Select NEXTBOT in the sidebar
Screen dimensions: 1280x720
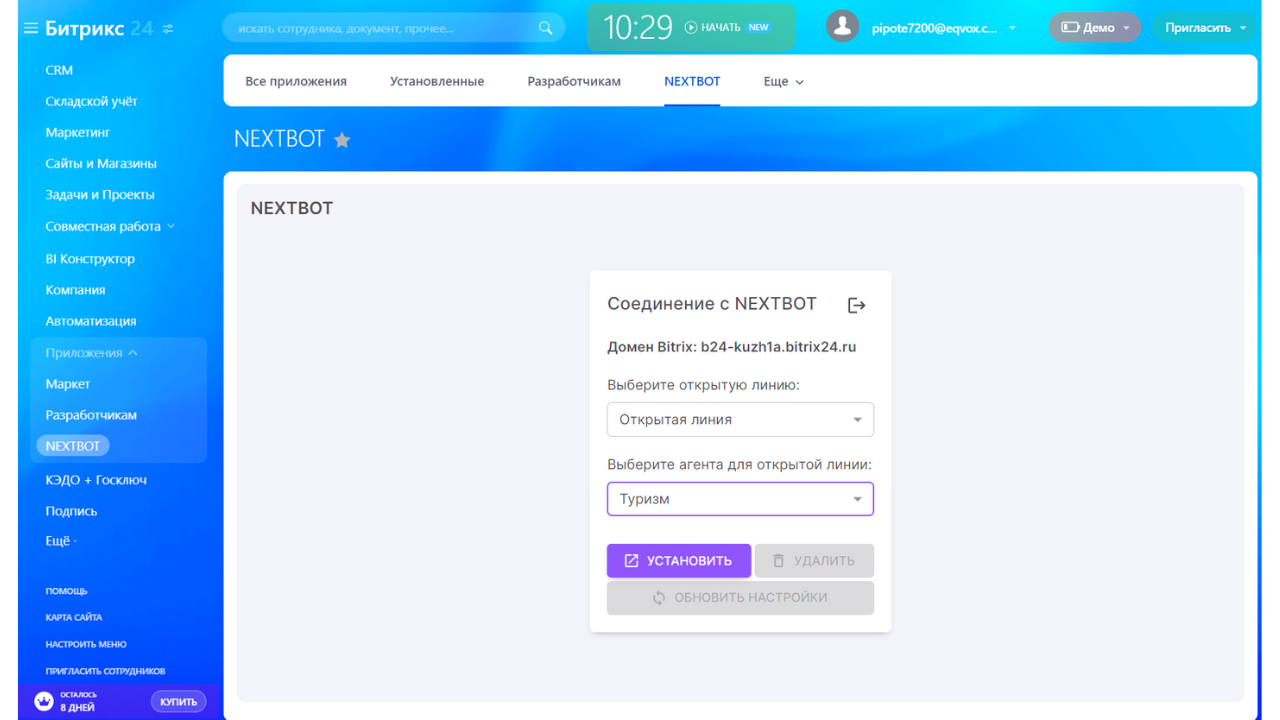[x=73, y=446]
